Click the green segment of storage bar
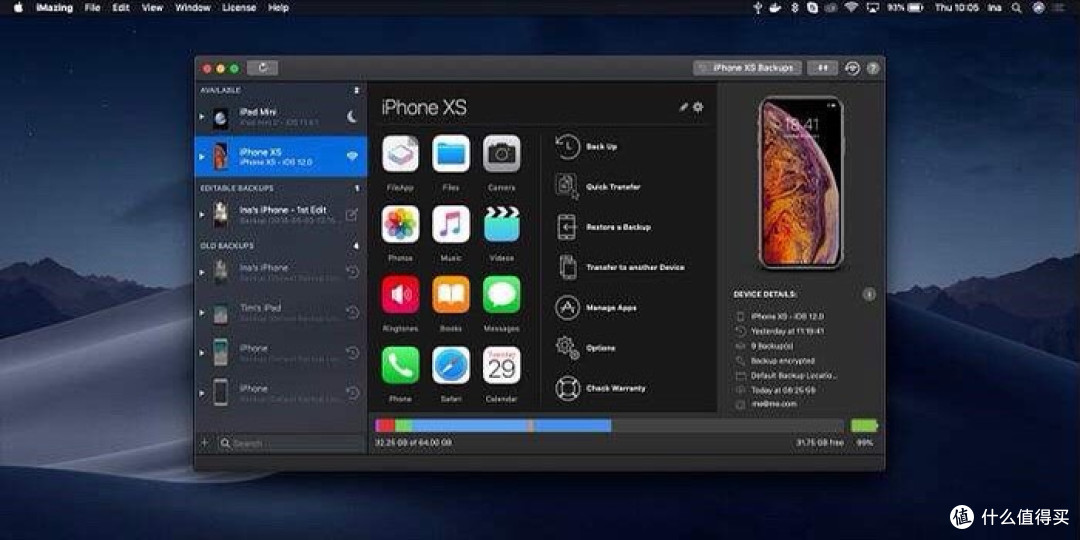The height and width of the screenshot is (540, 1080). click(403, 426)
